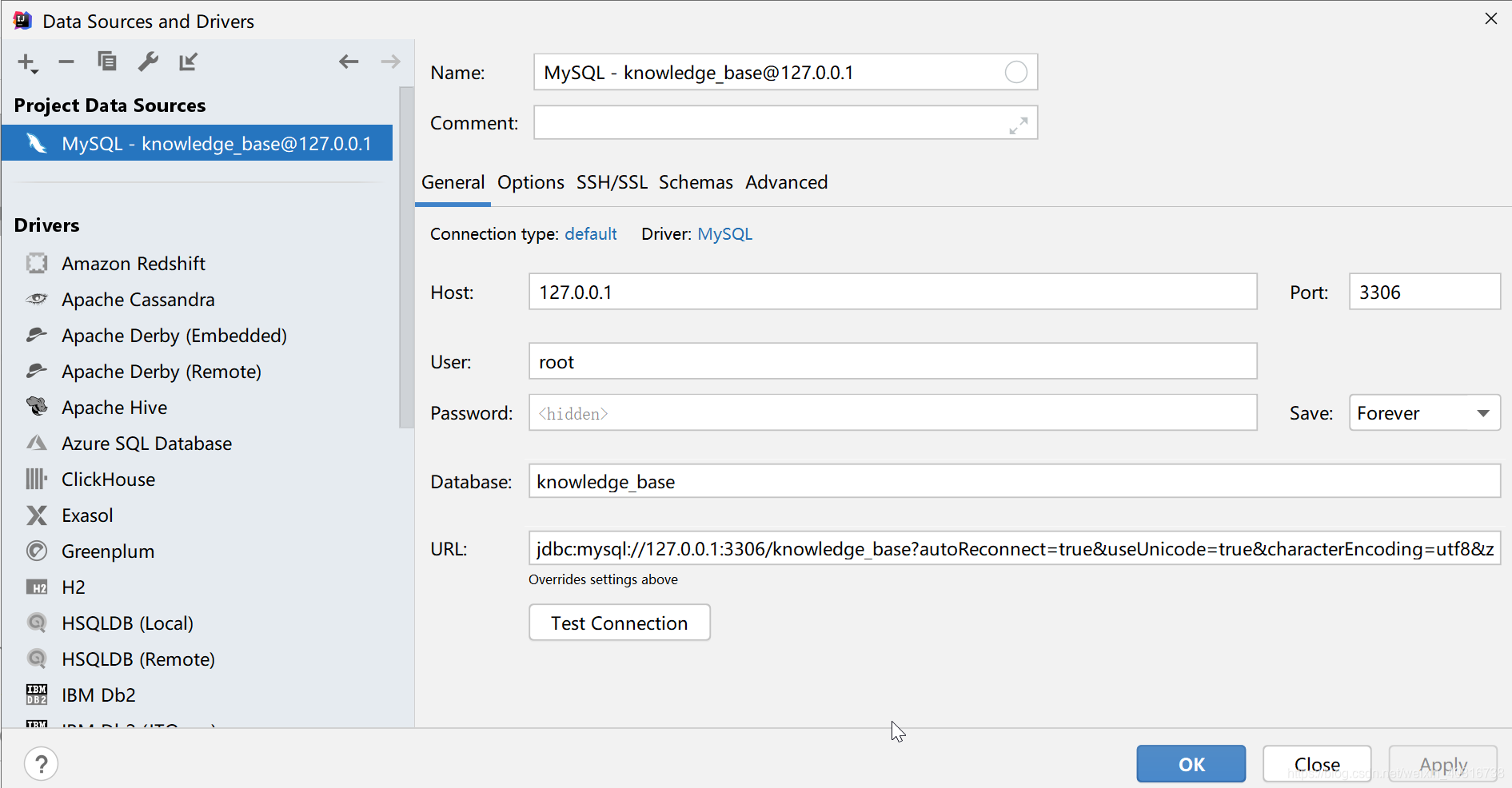Change connection type 'default' link

pyautogui.click(x=591, y=234)
